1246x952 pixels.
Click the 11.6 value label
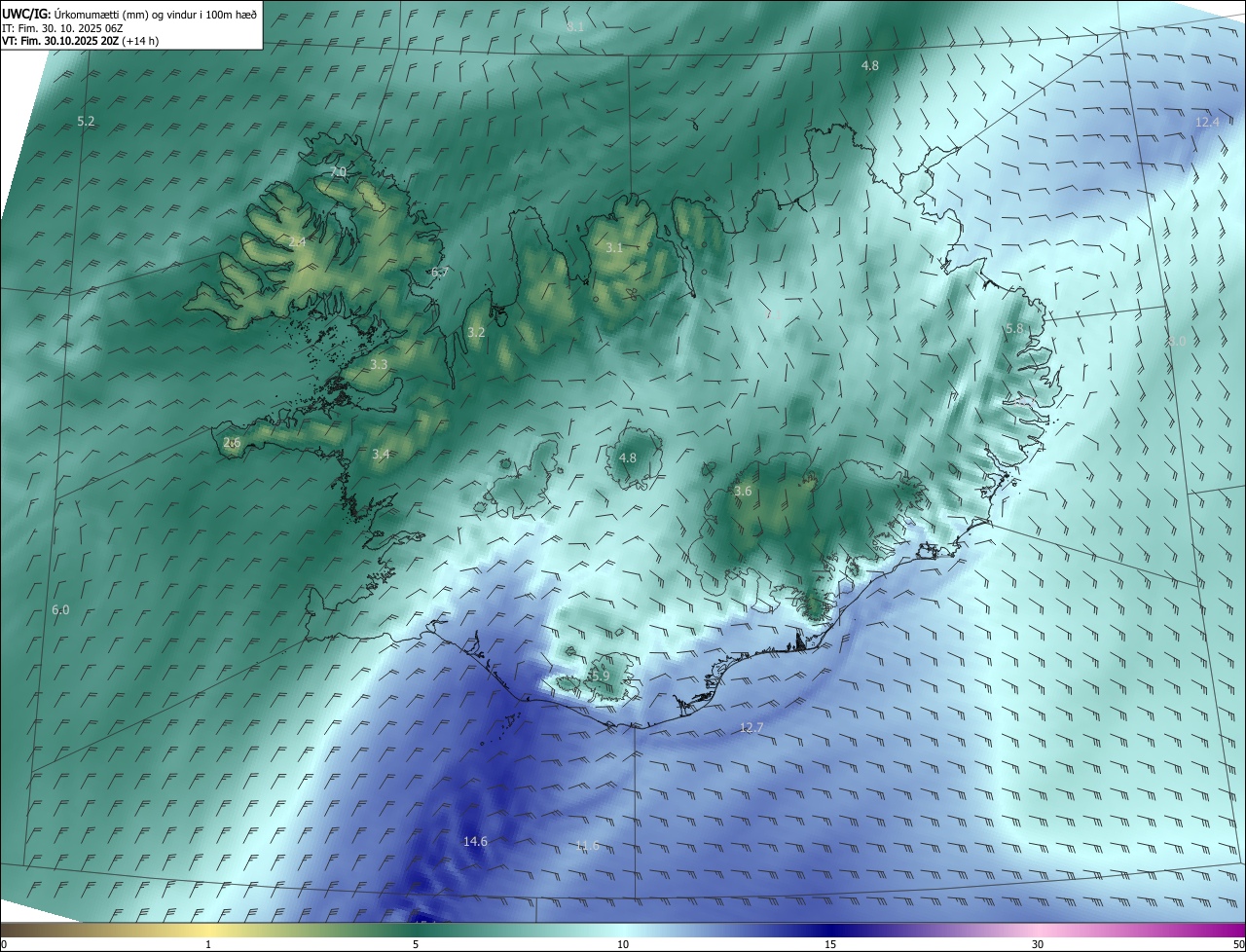(x=587, y=846)
